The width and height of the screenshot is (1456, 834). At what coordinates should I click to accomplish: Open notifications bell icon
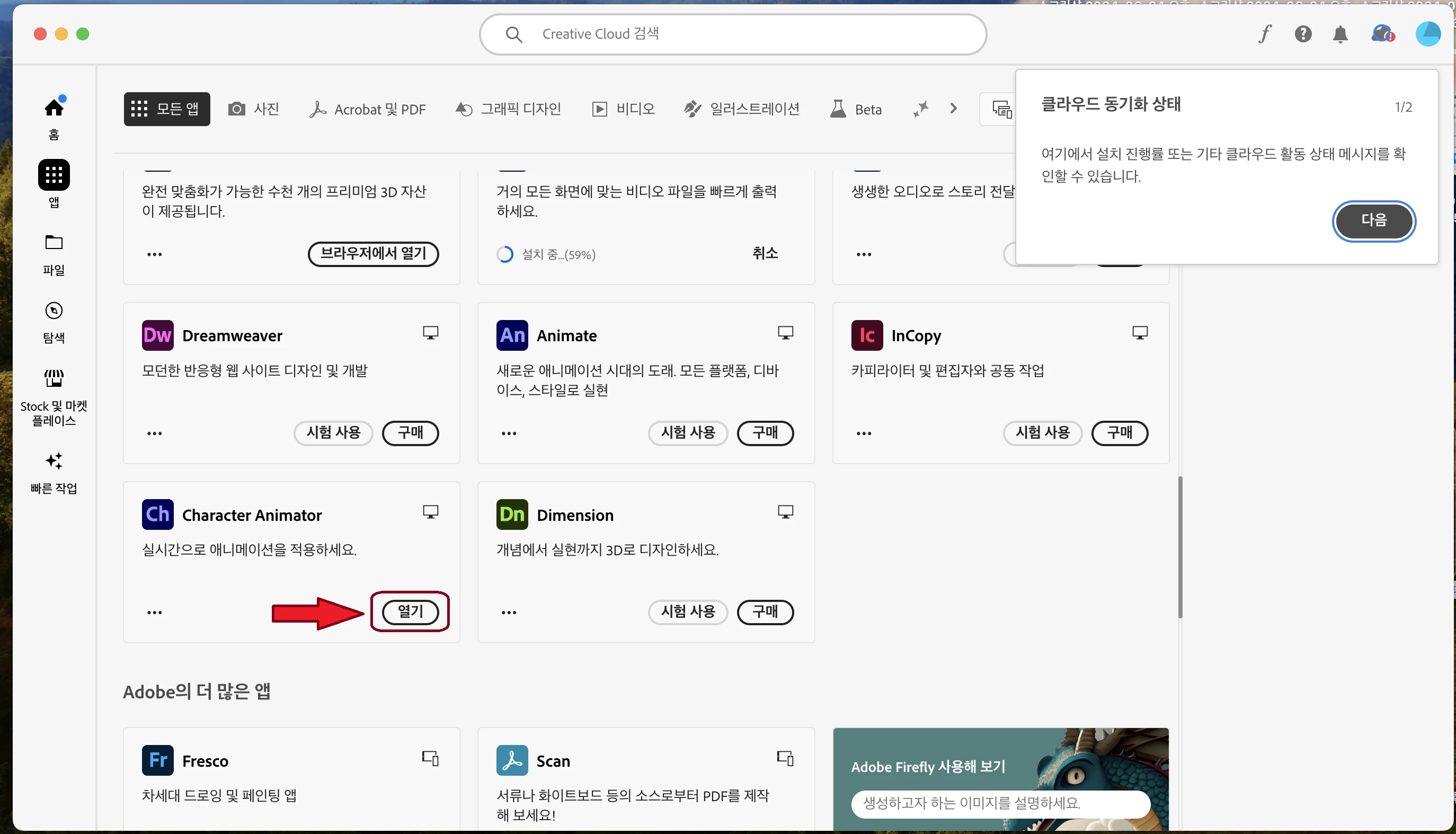pos(1340,34)
